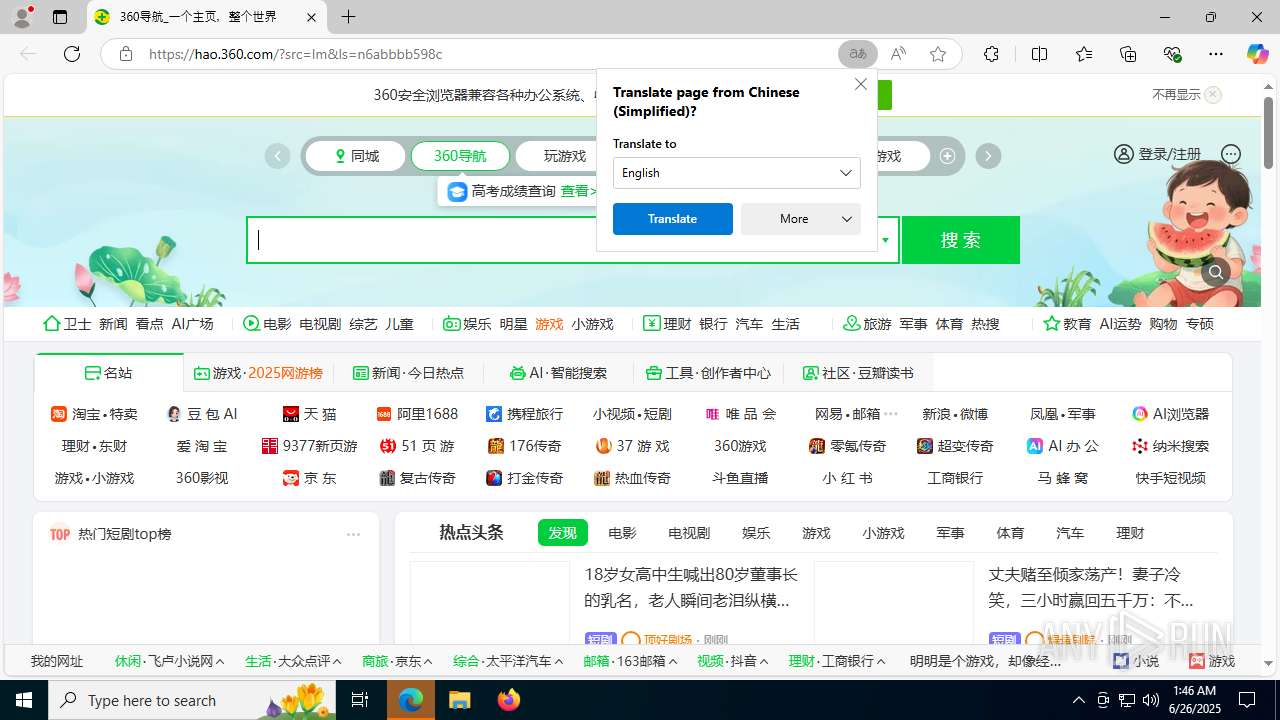
Task: Open Task View in taskbar
Action: (360, 700)
